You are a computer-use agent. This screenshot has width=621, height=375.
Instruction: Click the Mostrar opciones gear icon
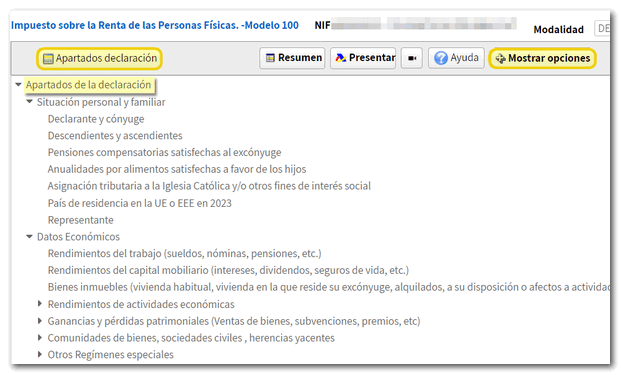[501, 59]
